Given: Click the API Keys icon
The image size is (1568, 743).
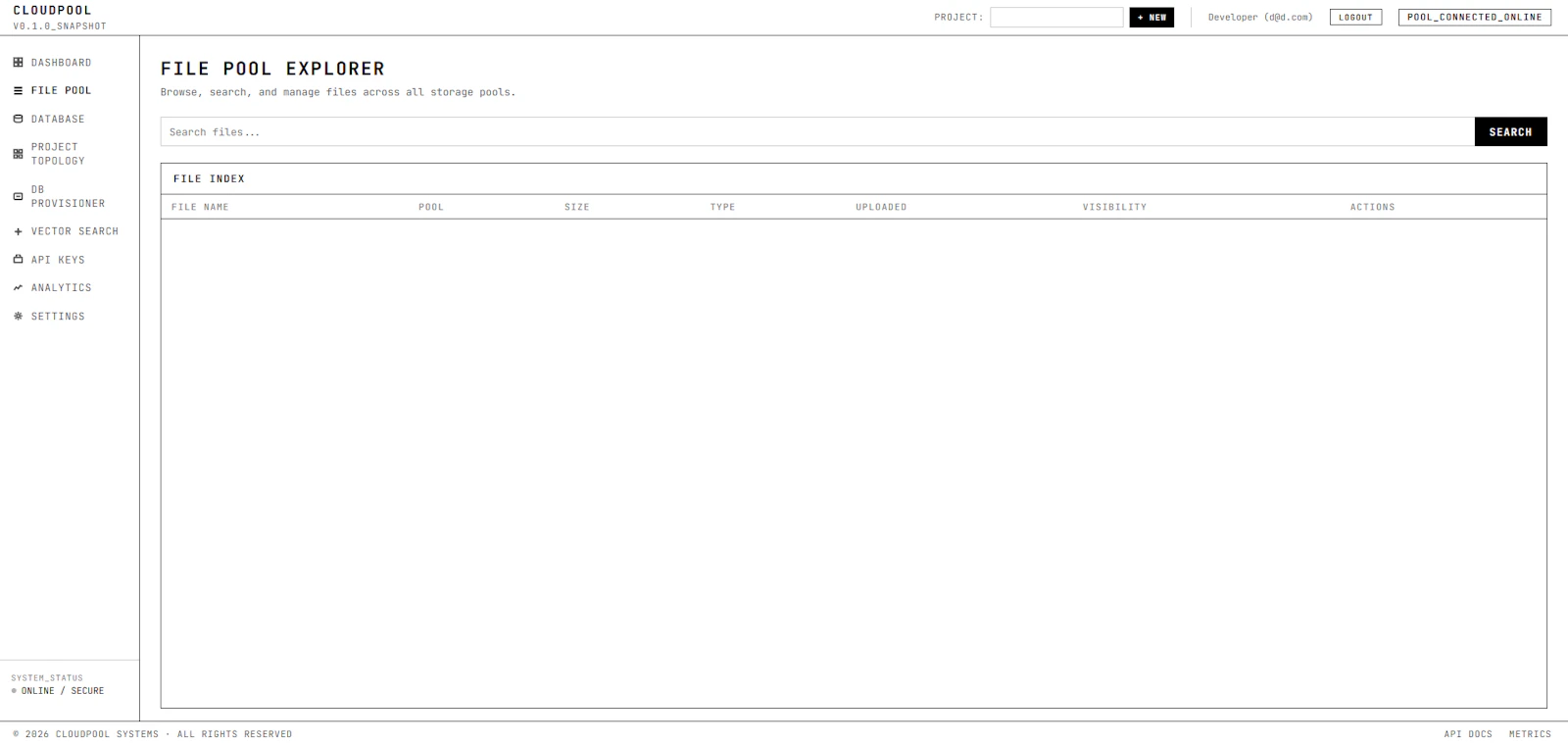Looking at the screenshot, I should coord(18,260).
